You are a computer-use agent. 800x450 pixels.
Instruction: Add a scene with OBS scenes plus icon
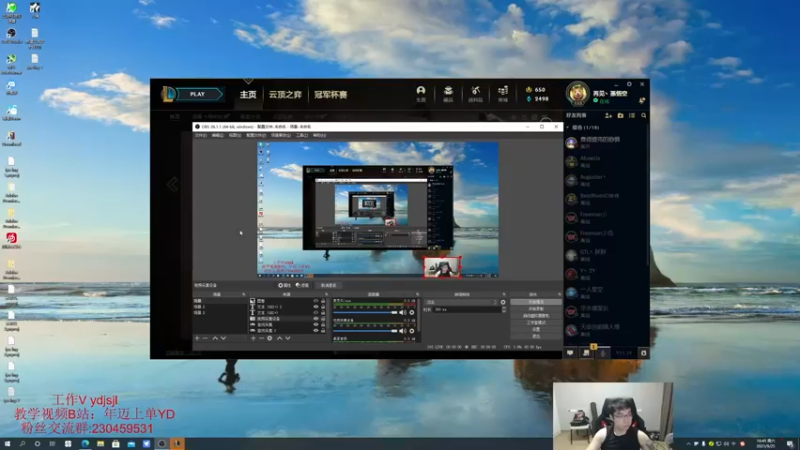(x=196, y=338)
